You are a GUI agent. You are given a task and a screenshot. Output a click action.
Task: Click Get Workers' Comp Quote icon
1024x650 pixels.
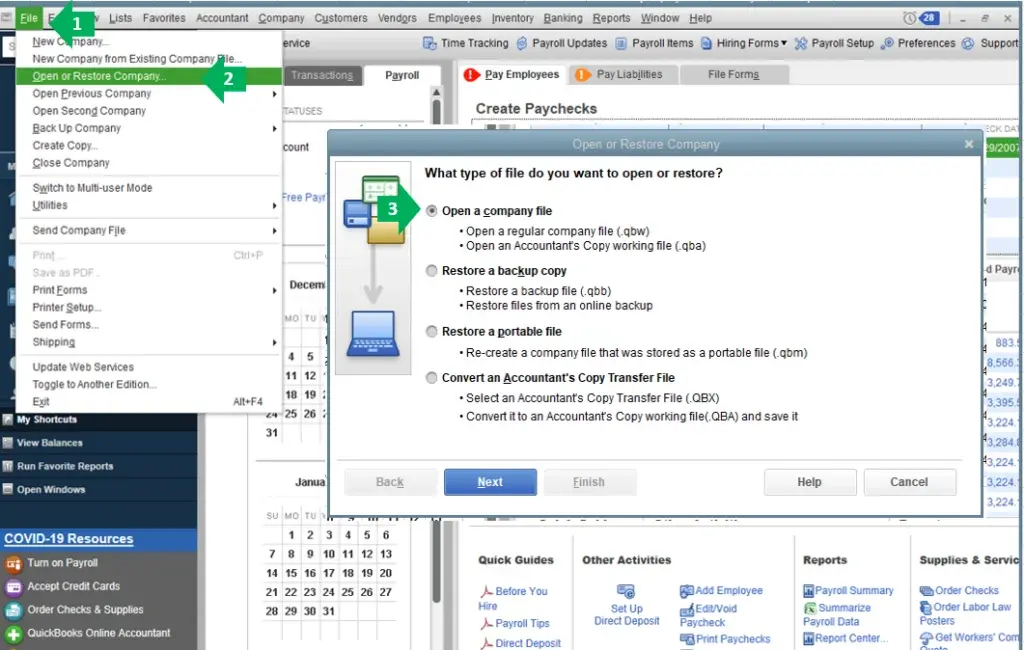(926, 638)
